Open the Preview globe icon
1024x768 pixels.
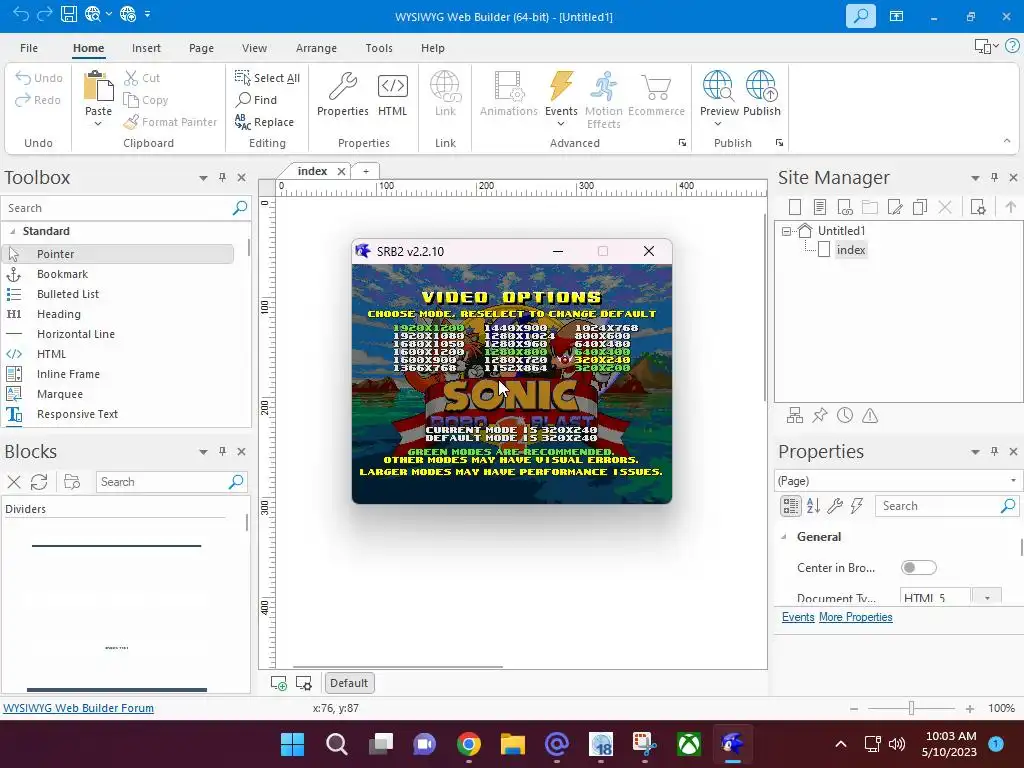(717, 86)
